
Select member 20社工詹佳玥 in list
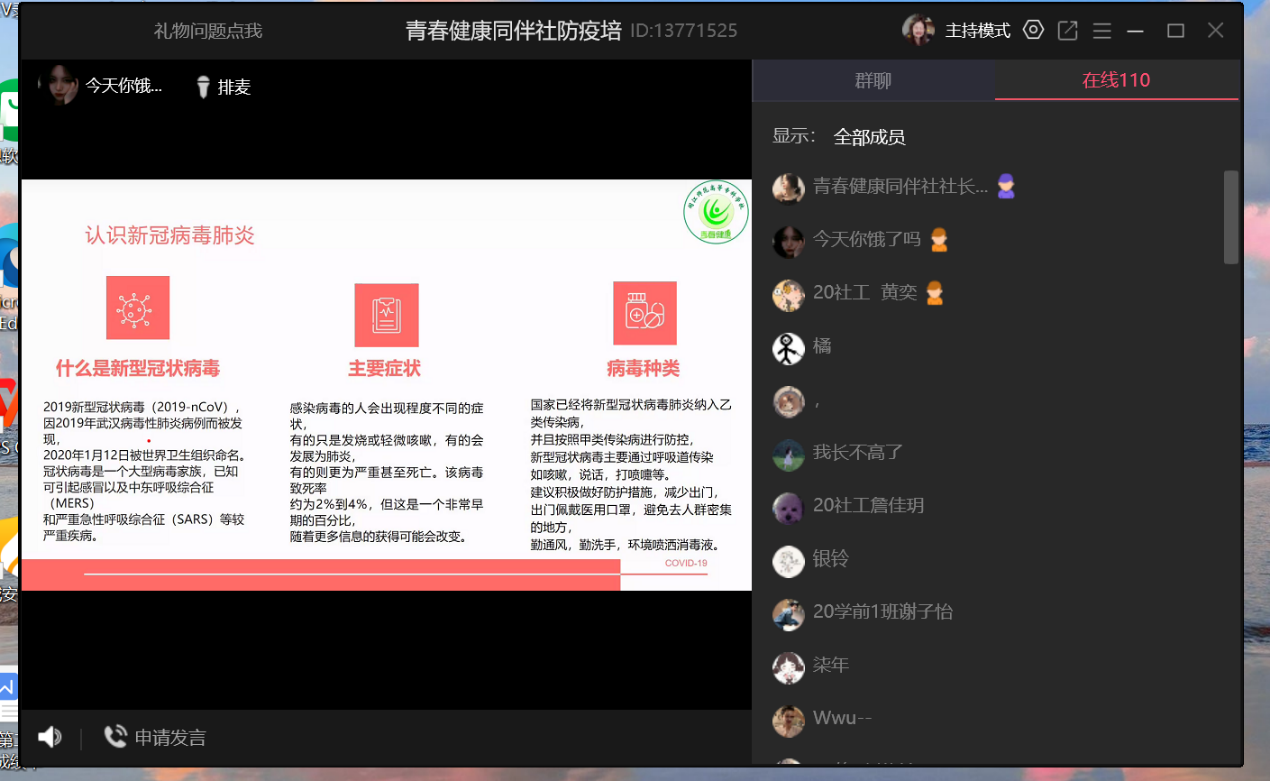(868, 506)
